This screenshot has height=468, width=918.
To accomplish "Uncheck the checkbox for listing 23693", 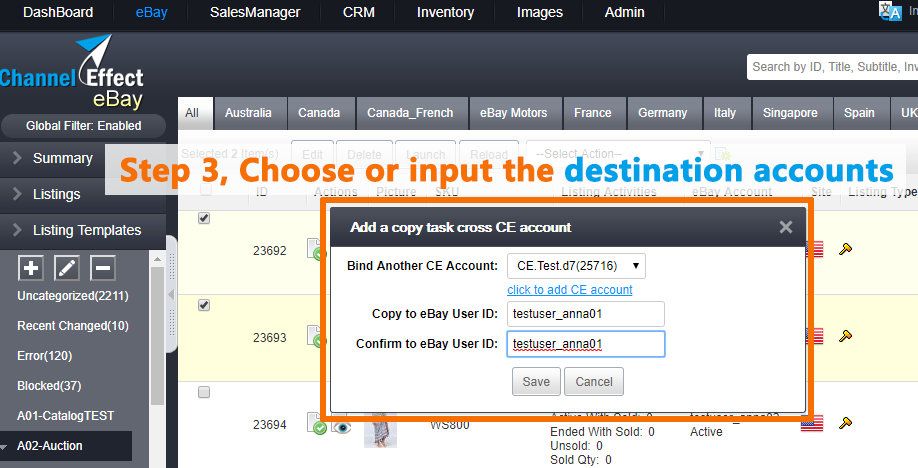I will [x=205, y=305].
